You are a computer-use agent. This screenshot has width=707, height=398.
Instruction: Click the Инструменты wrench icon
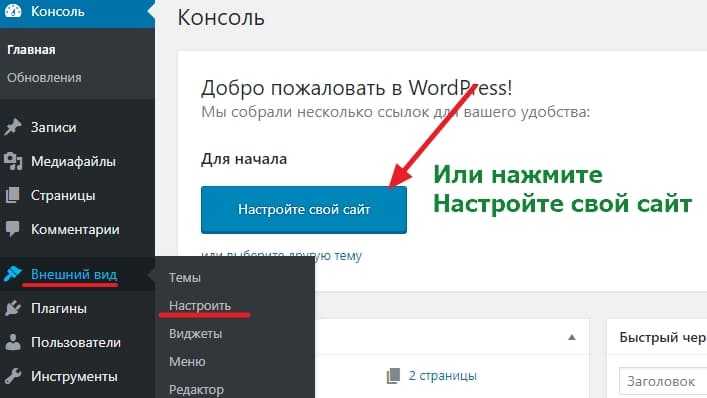click(13, 376)
